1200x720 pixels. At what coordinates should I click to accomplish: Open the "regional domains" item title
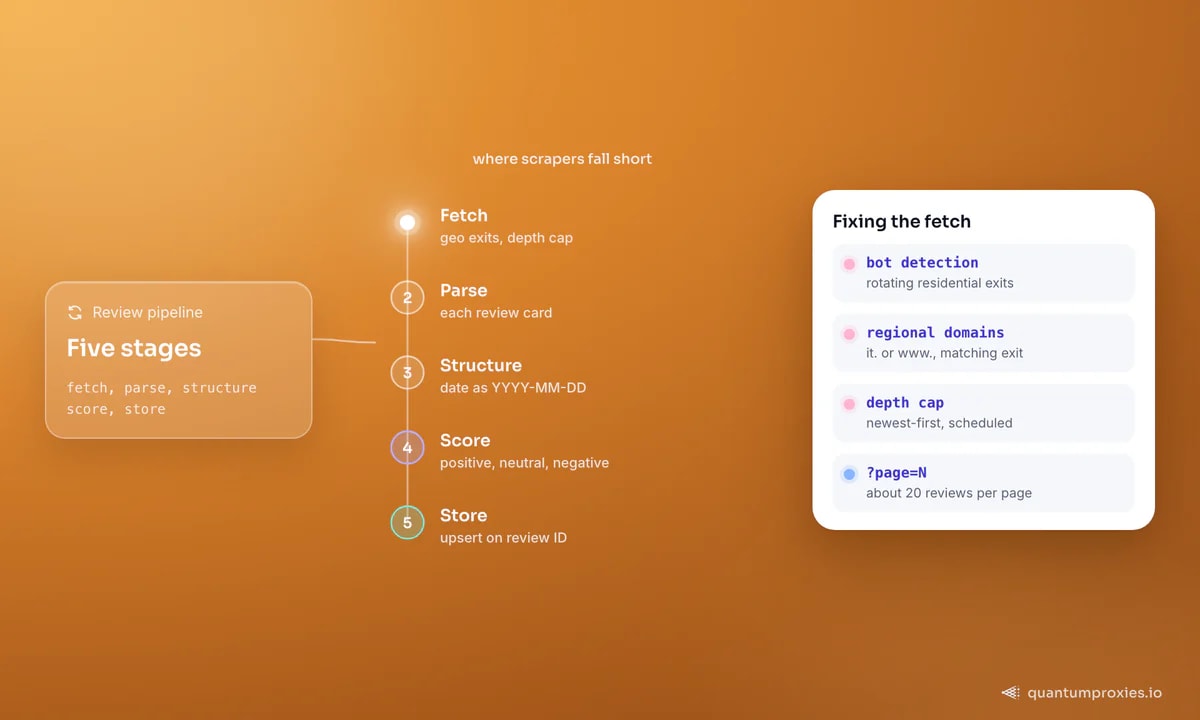935,333
